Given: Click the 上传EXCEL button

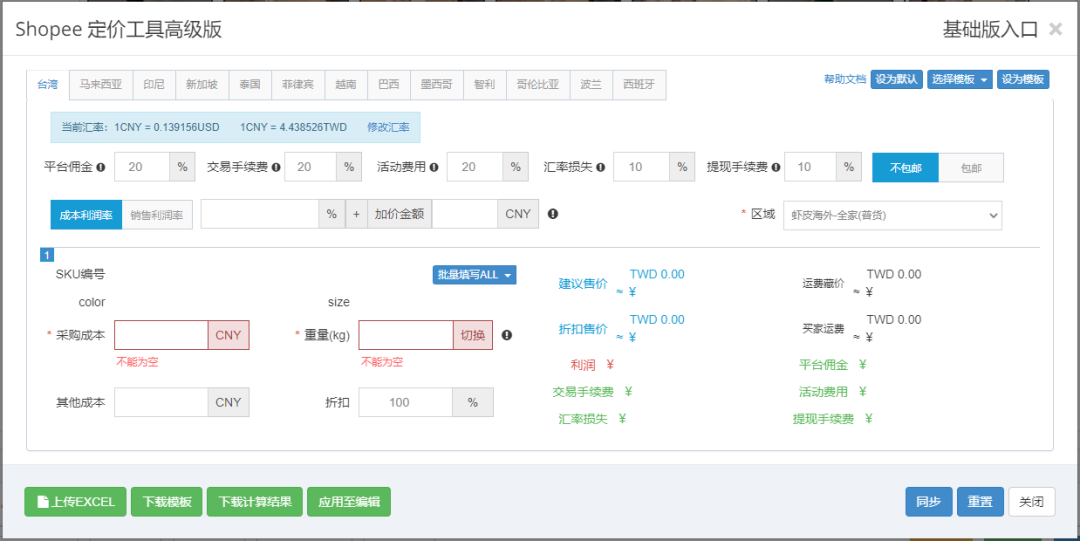Looking at the screenshot, I should [x=76, y=502].
